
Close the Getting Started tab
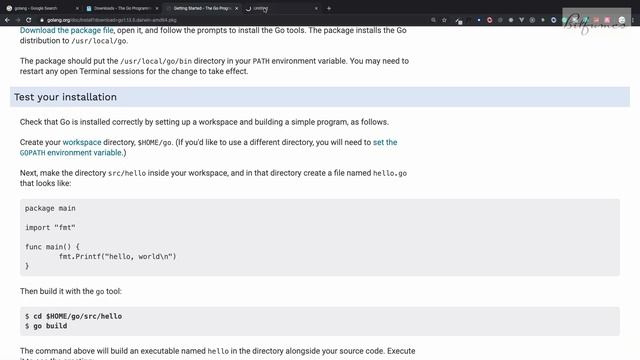(x=236, y=8)
